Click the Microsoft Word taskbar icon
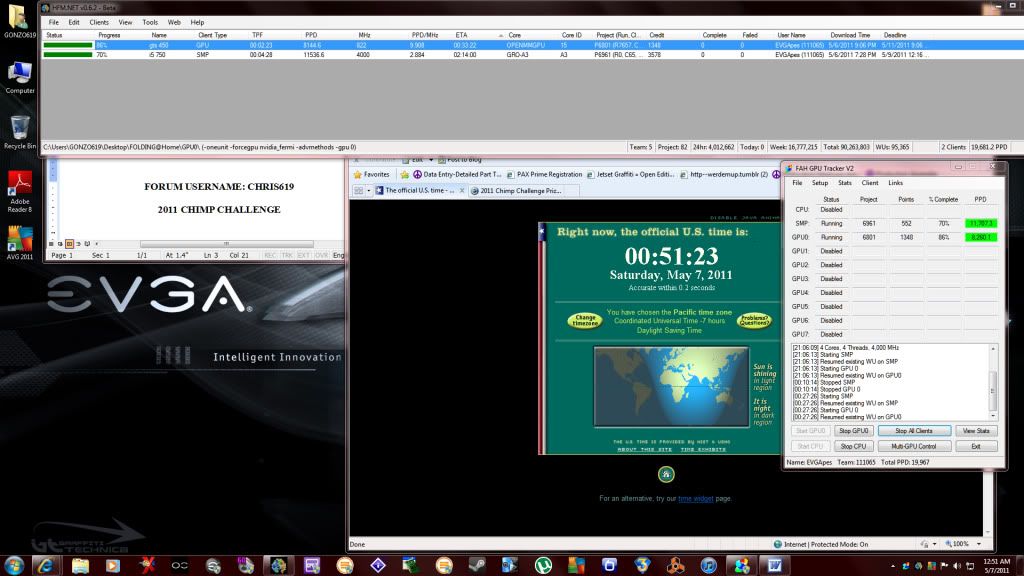Image resolution: width=1024 pixels, height=576 pixels. point(774,565)
